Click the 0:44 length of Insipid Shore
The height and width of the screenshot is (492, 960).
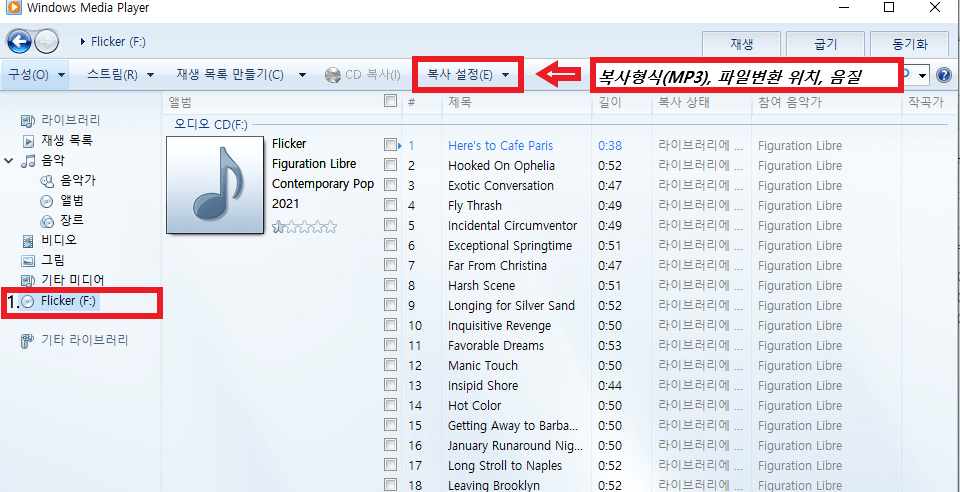point(610,386)
